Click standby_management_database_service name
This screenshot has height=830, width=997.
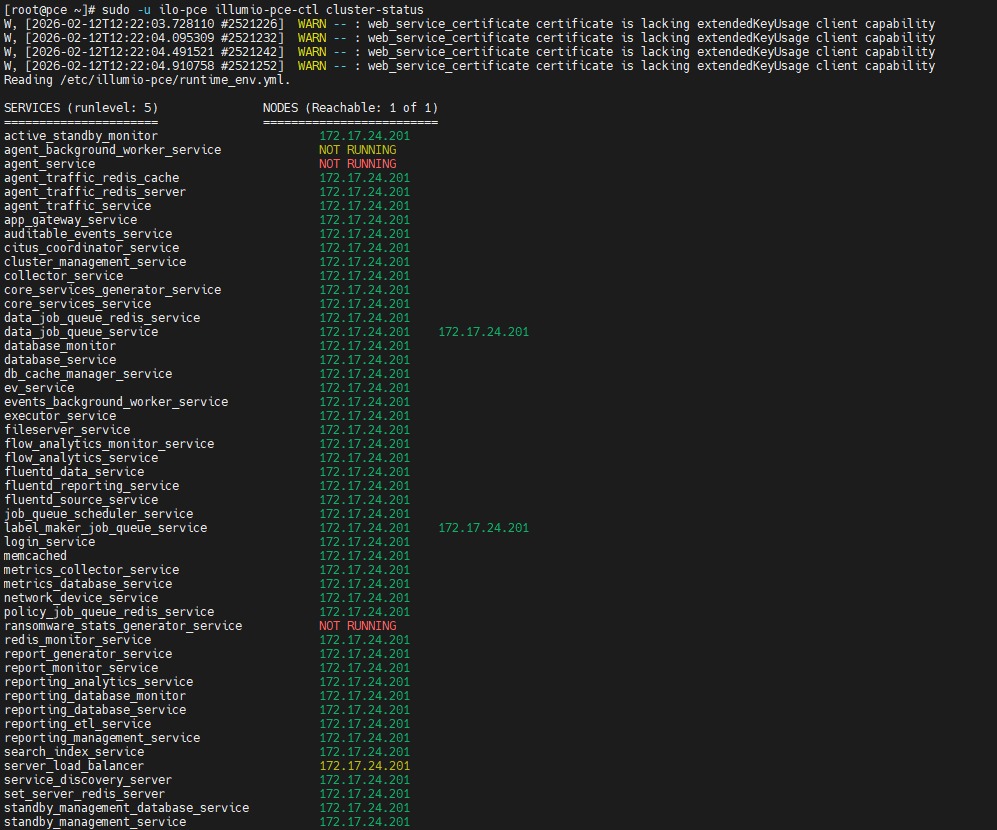click(127, 807)
